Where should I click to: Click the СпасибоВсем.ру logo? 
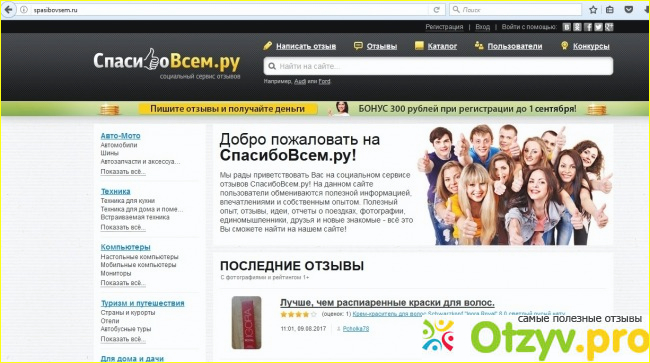(x=167, y=61)
